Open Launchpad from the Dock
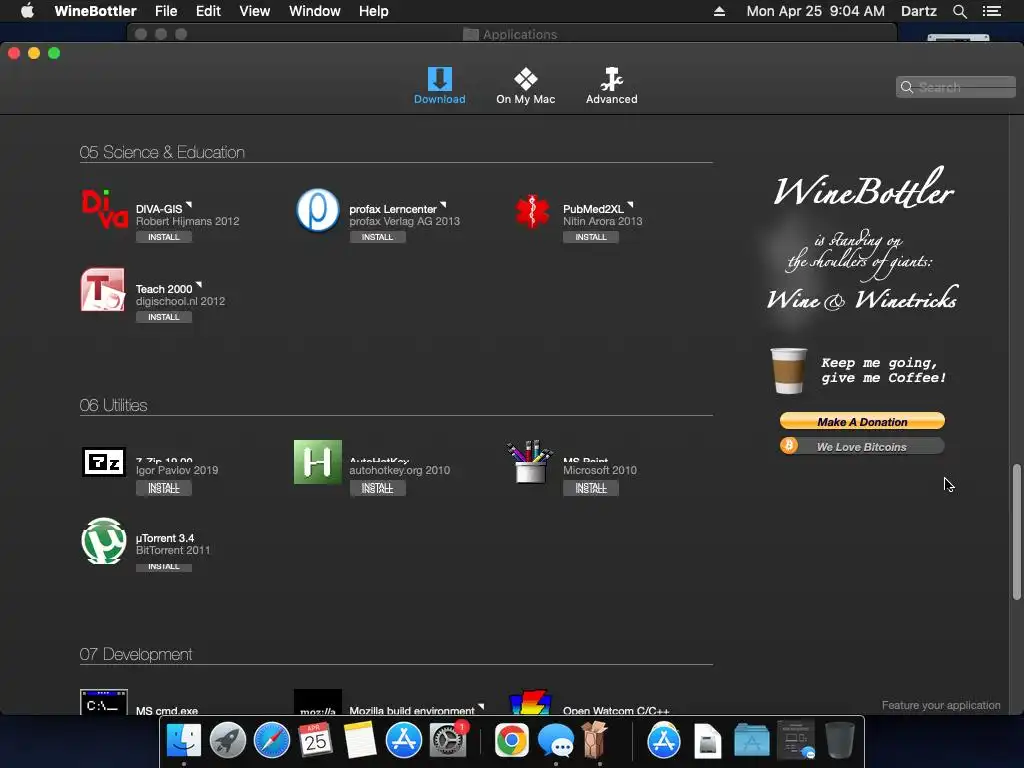The image size is (1024, 768). 228,740
